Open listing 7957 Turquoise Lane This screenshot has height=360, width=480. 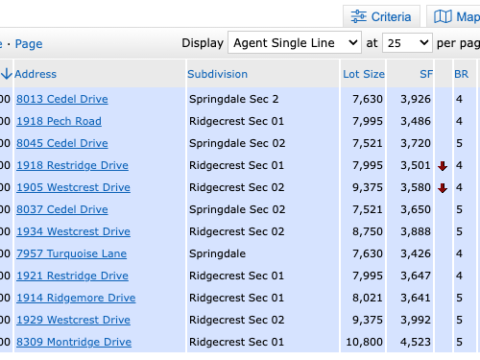click(x=72, y=254)
